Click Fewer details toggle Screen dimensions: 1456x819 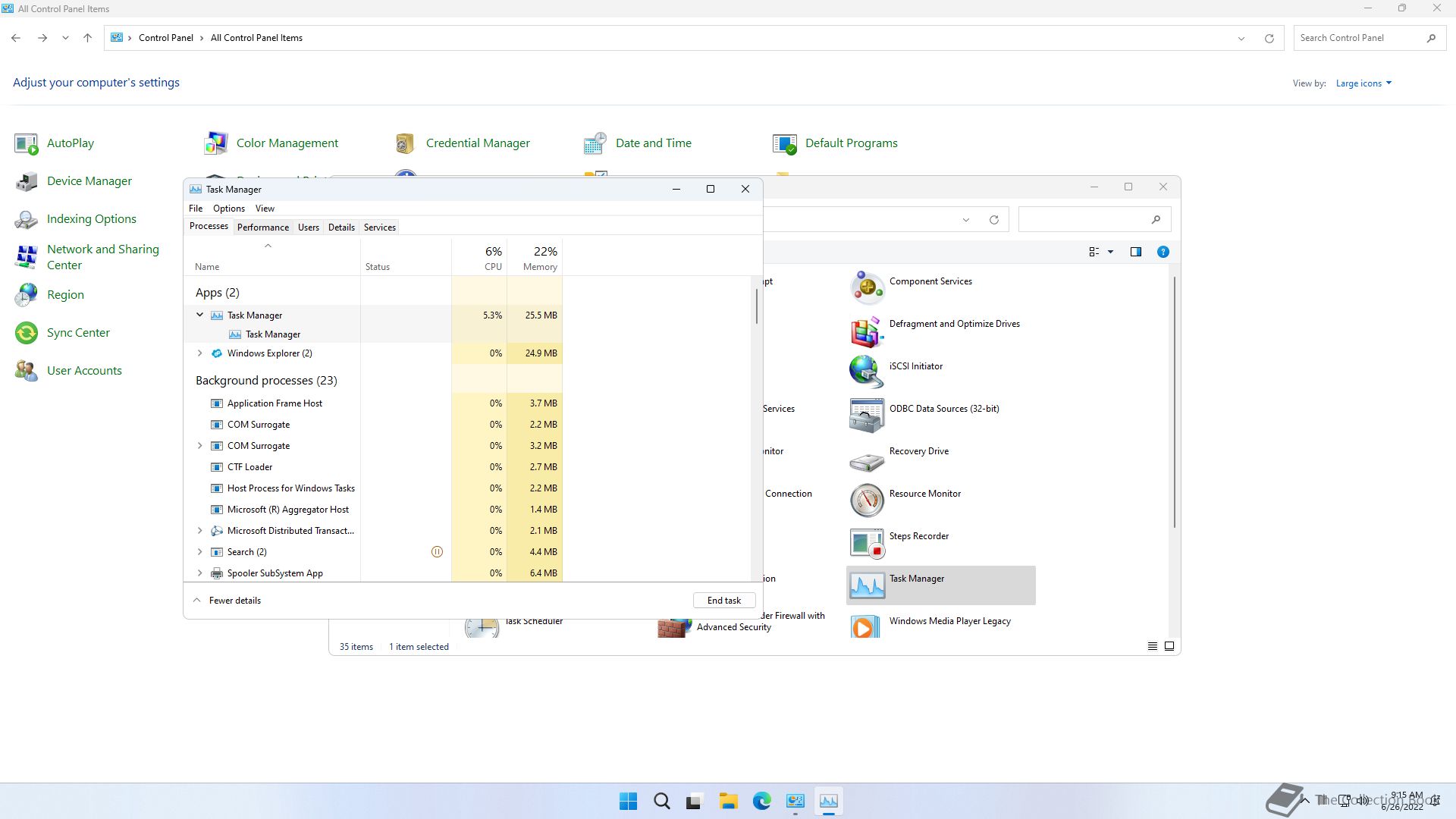click(227, 601)
